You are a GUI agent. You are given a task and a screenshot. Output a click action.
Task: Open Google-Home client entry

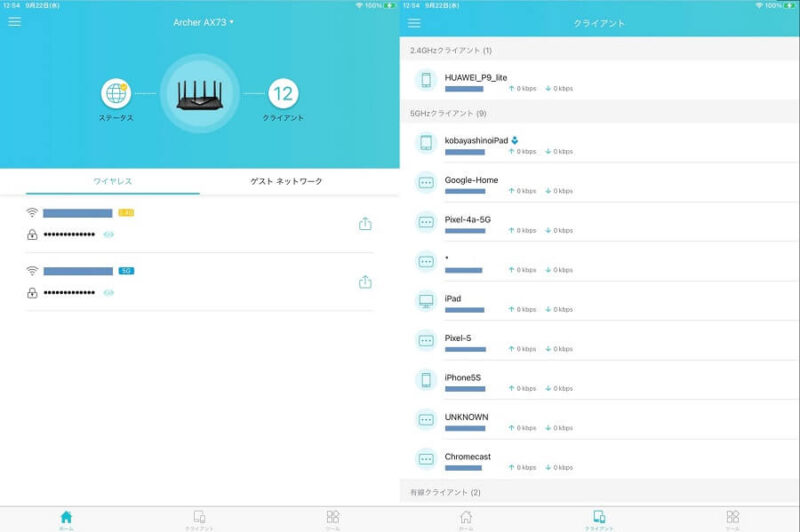[x=599, y=183]
